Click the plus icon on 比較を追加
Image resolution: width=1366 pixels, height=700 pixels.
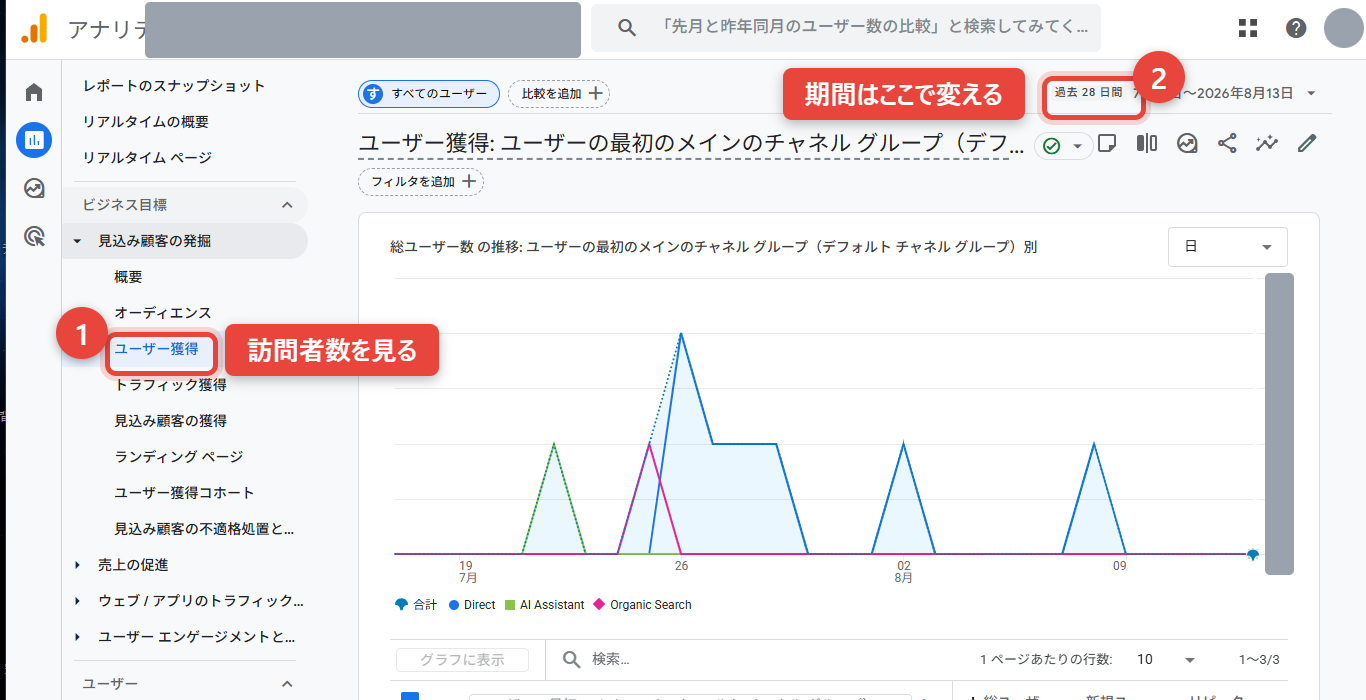(x=595, y=94)
